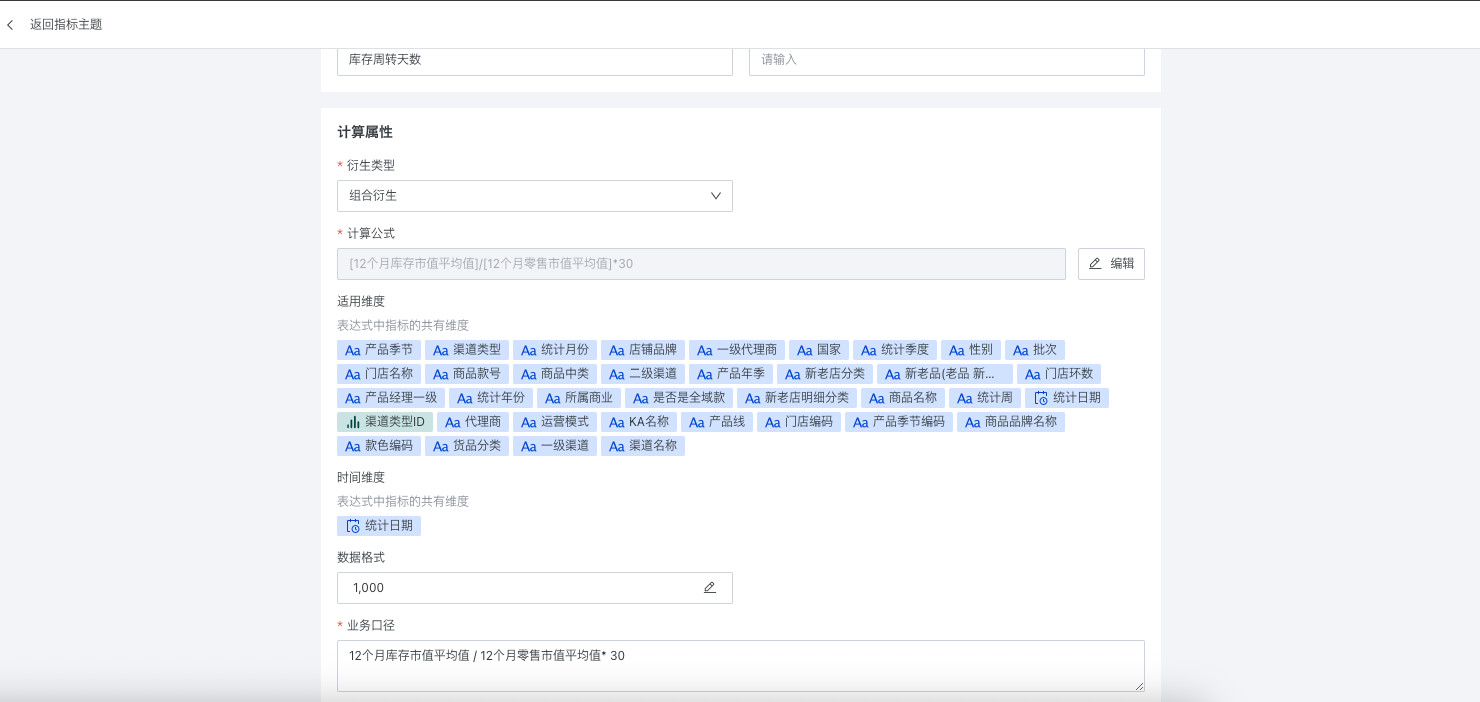Click the Aa icon on KA名称 tag

[x=617, y=422]
